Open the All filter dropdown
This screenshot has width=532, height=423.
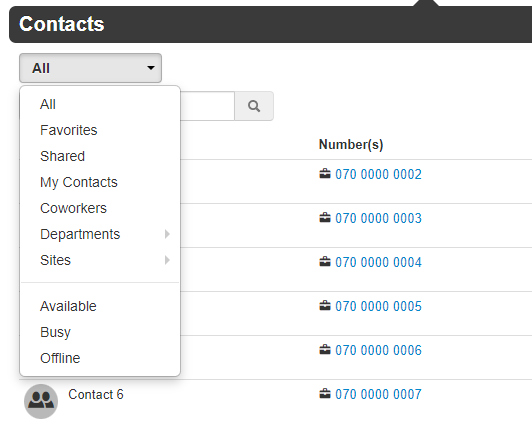[x=90, y=68]
